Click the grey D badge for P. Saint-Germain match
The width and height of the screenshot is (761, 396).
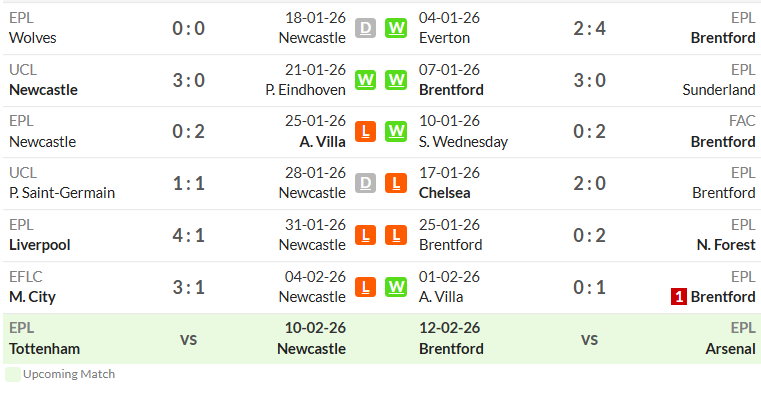point(365,183)
